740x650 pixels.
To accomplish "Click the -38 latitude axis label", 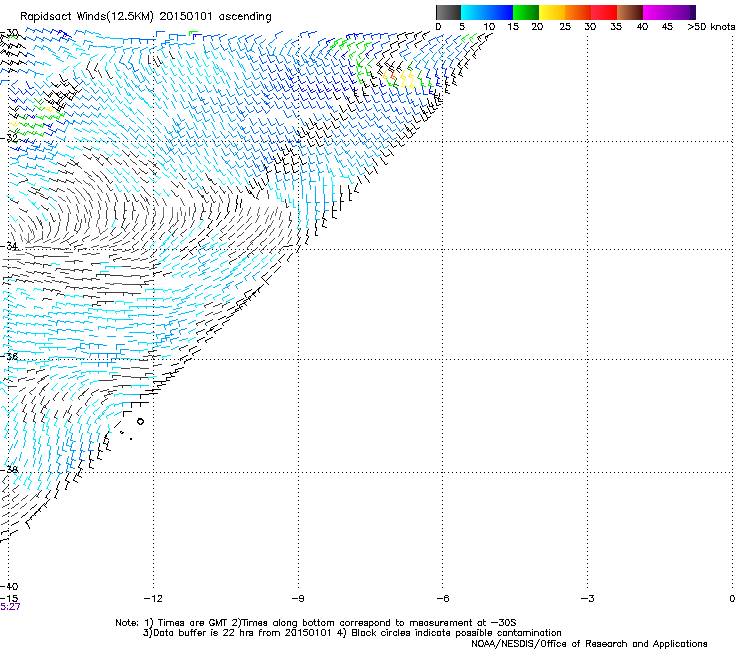I will pos(9,470).
